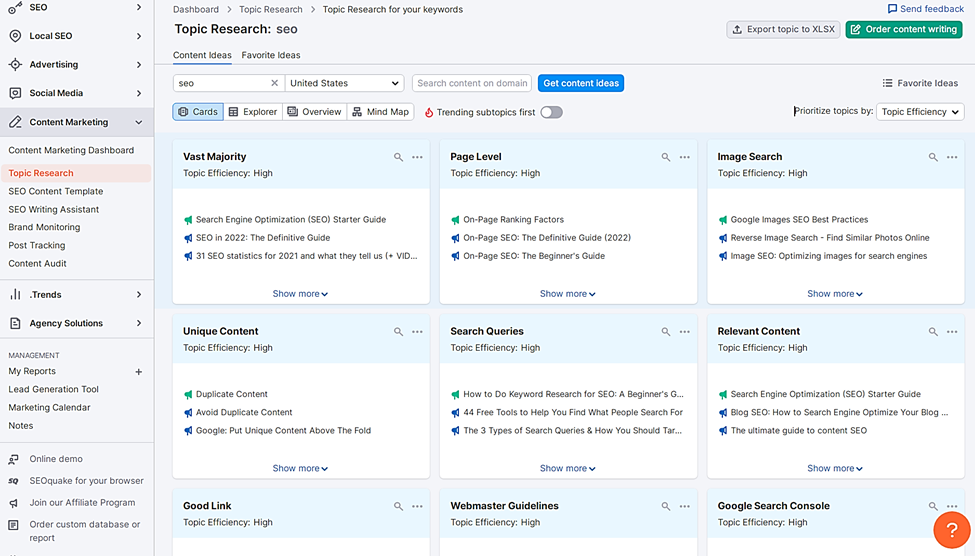Click Export topic to XLSX button
Viewport: 975px width, 556px height.
783,29
